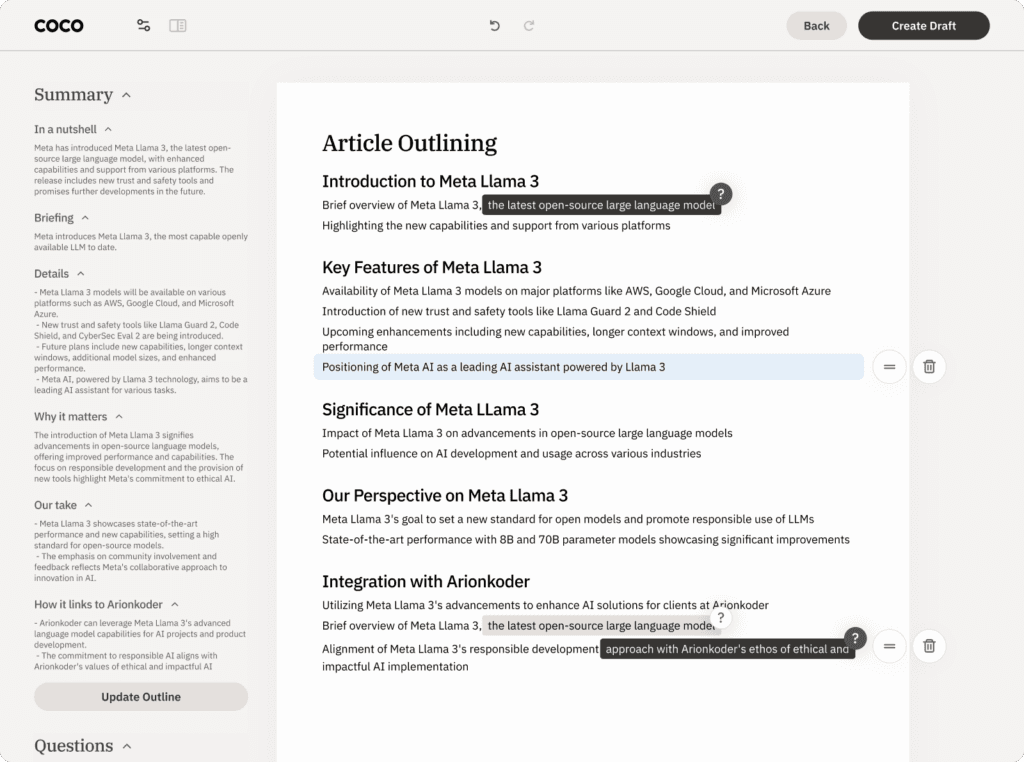Viewport: 1024px width, 762px height.
Task: Click 'Potential influence on AI development' line
Action: click(511, 453)
